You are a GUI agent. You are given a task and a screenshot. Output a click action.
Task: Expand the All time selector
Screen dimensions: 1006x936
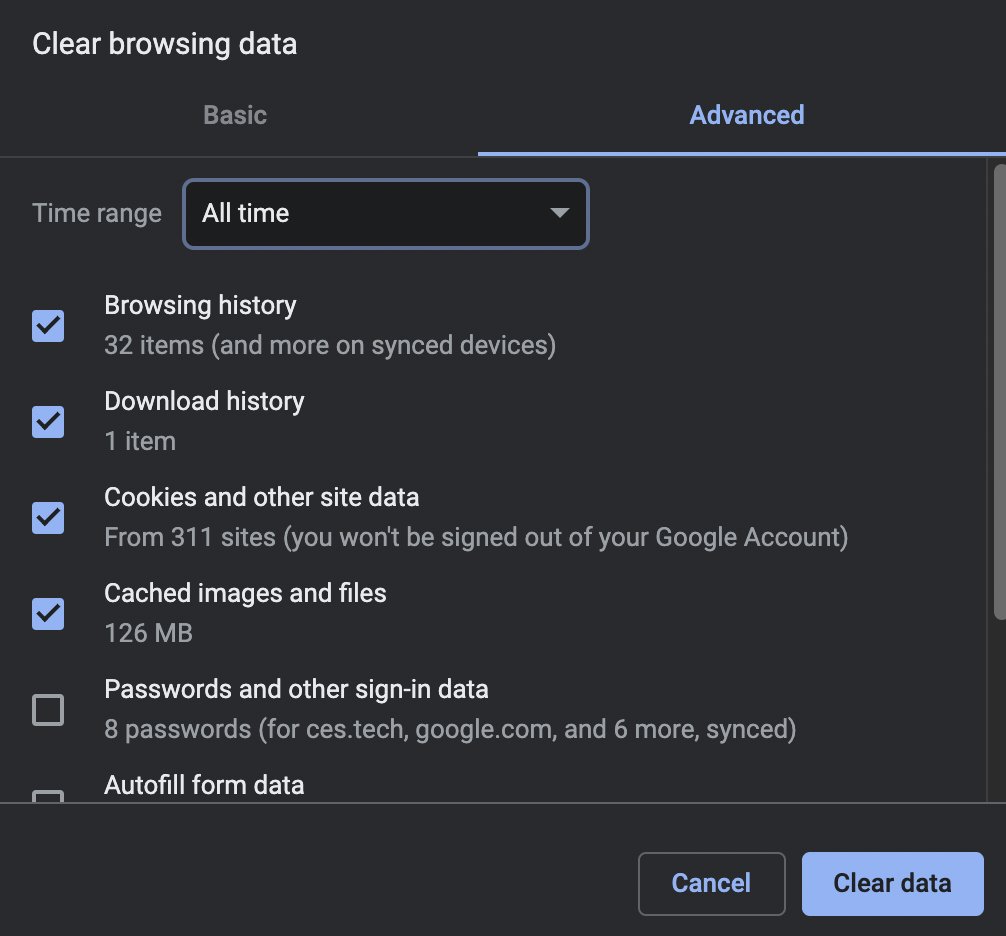[385, 213]
